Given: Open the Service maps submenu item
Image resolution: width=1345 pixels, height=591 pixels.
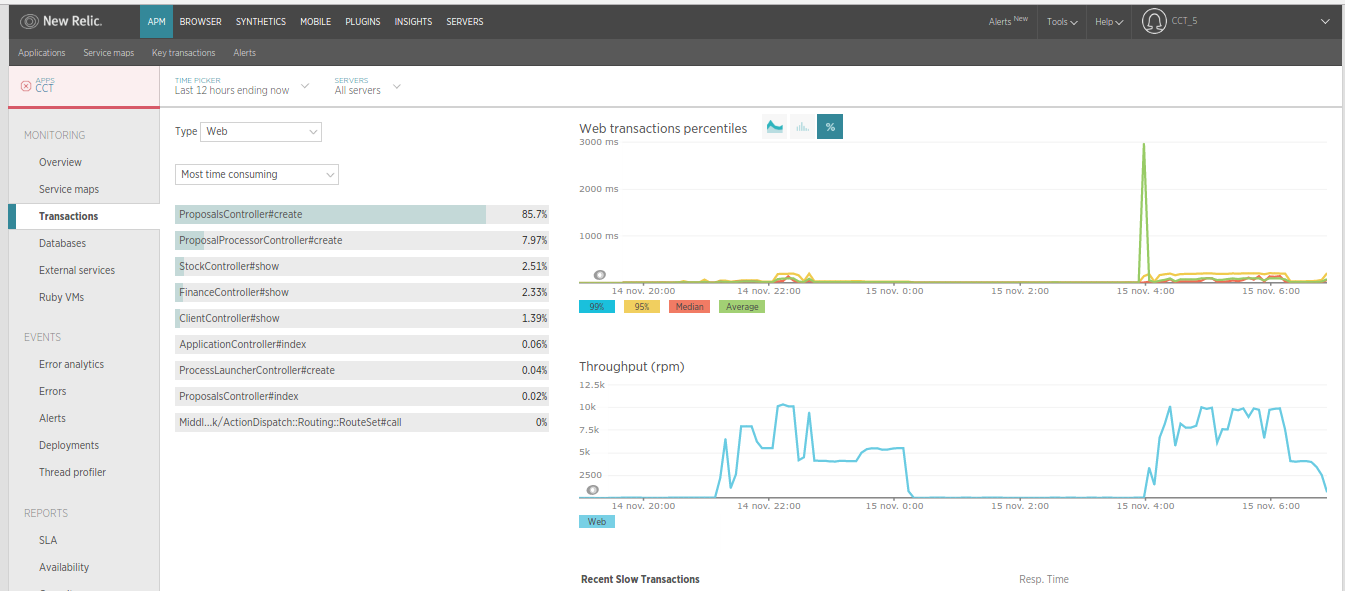Looking at the screenshot, I should click(x=110, y=53).
